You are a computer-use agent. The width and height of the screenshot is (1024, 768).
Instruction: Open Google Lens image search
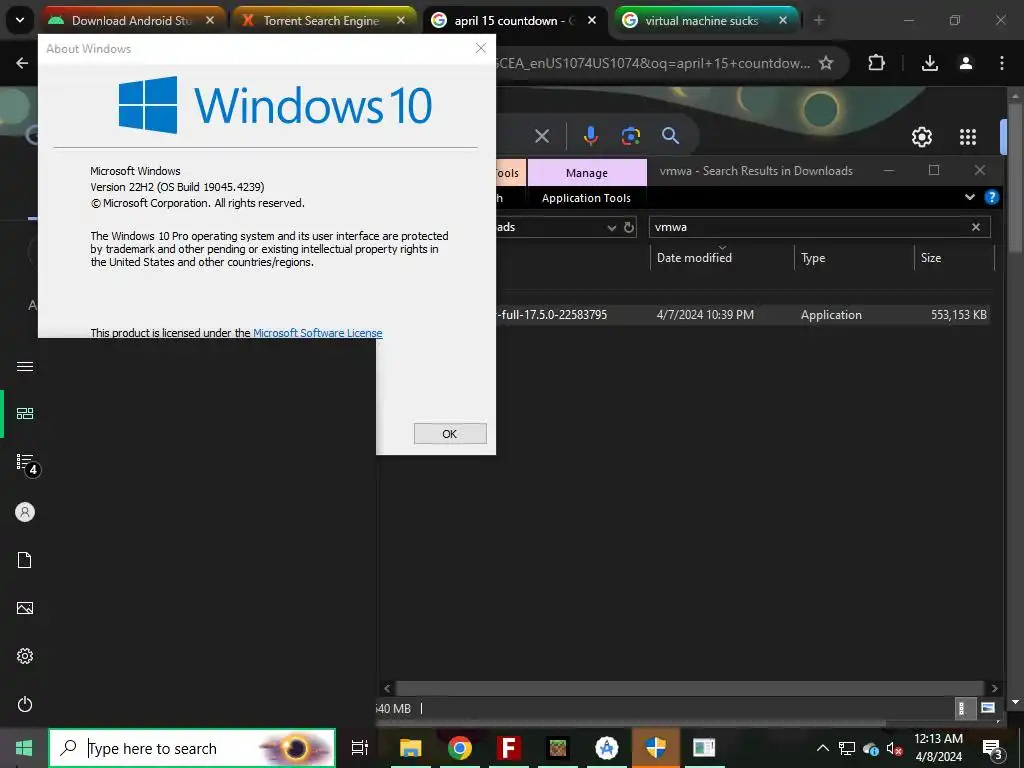click(x=631, y=136)
